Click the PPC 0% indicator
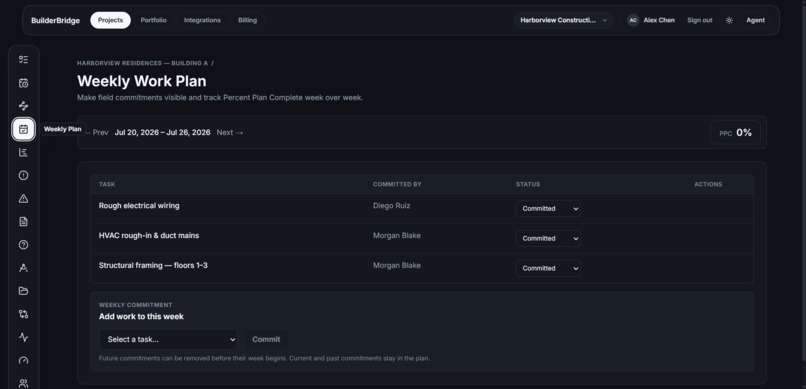This screenshot has width=806, height=389. pyautogui.click(x=735, y=133)
